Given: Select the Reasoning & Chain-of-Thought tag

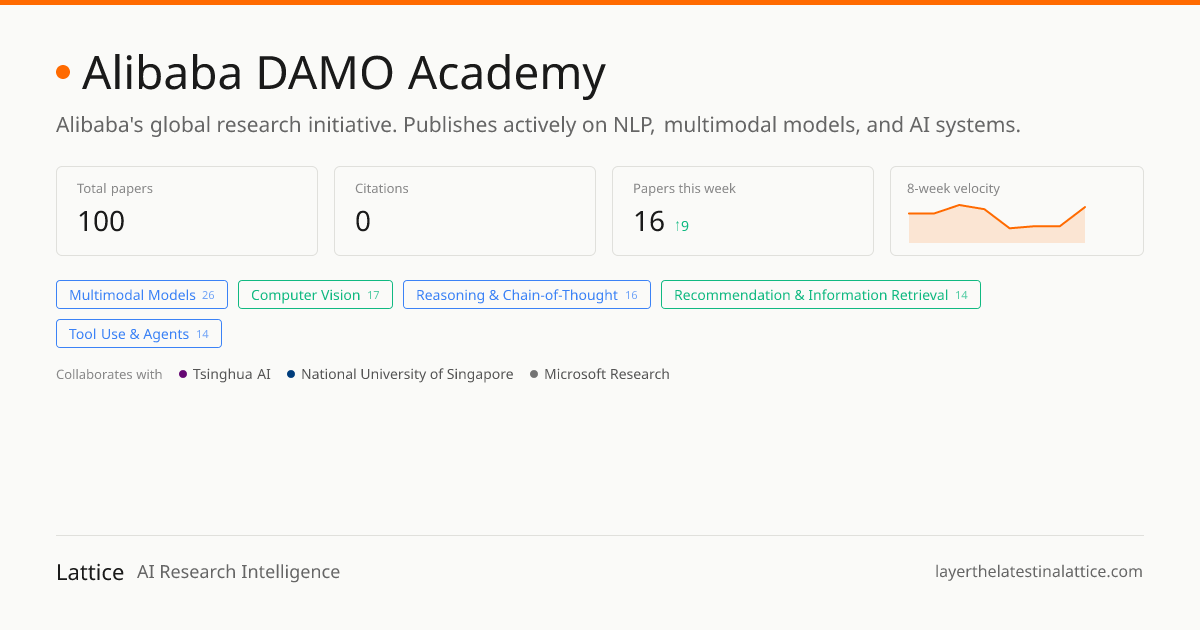Looking at the screenshot, I should tap(527, 295).
